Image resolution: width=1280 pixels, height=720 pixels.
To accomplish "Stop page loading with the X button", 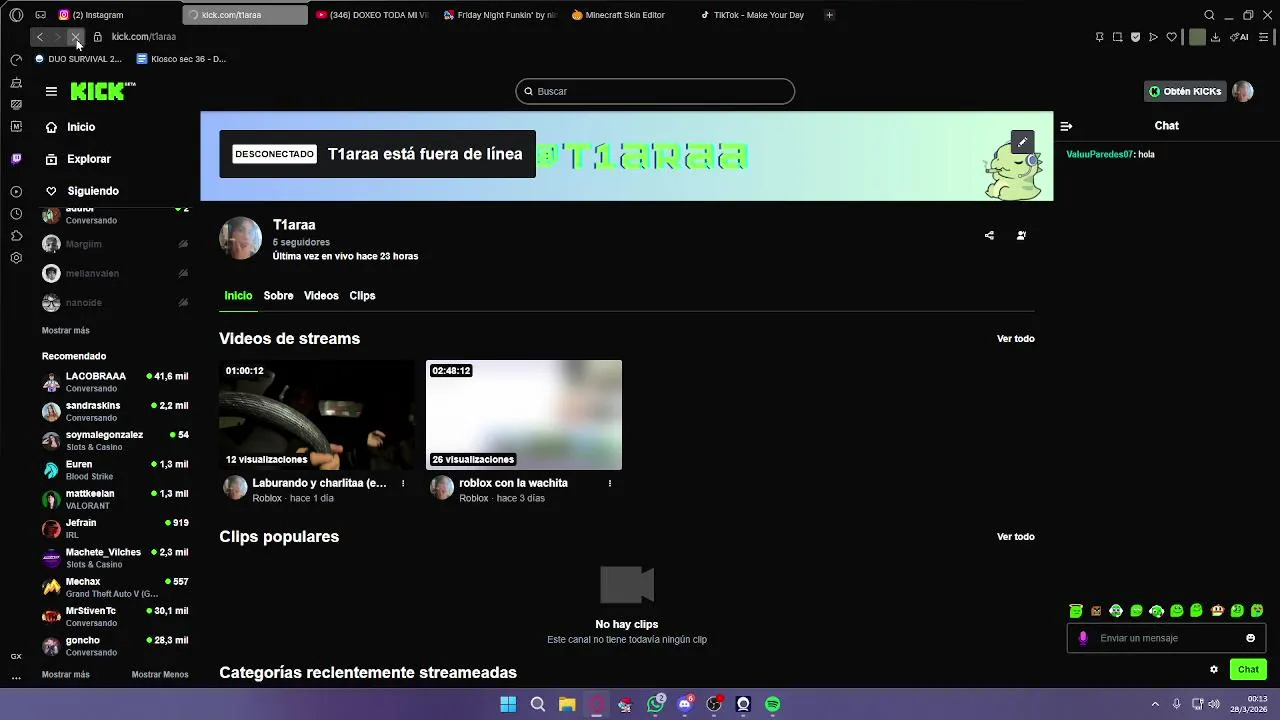I will coord(75,37).
